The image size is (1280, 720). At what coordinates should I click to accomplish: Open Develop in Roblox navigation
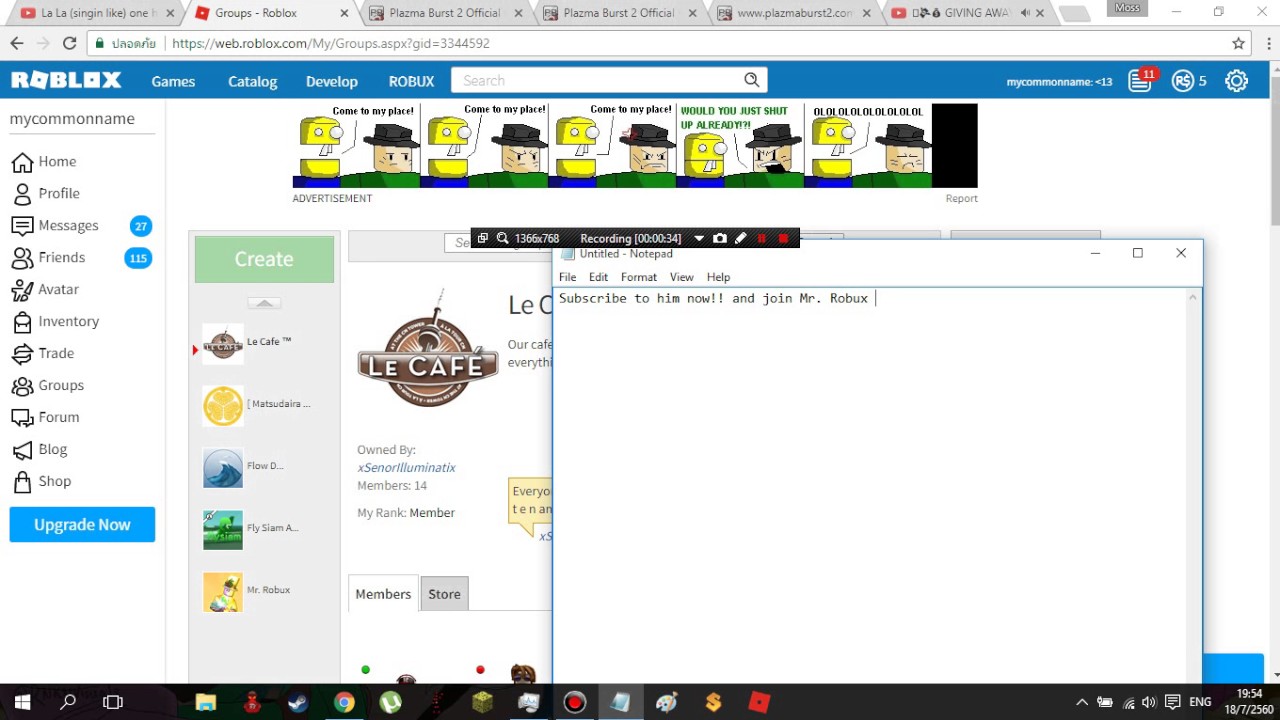coord(331,81)
